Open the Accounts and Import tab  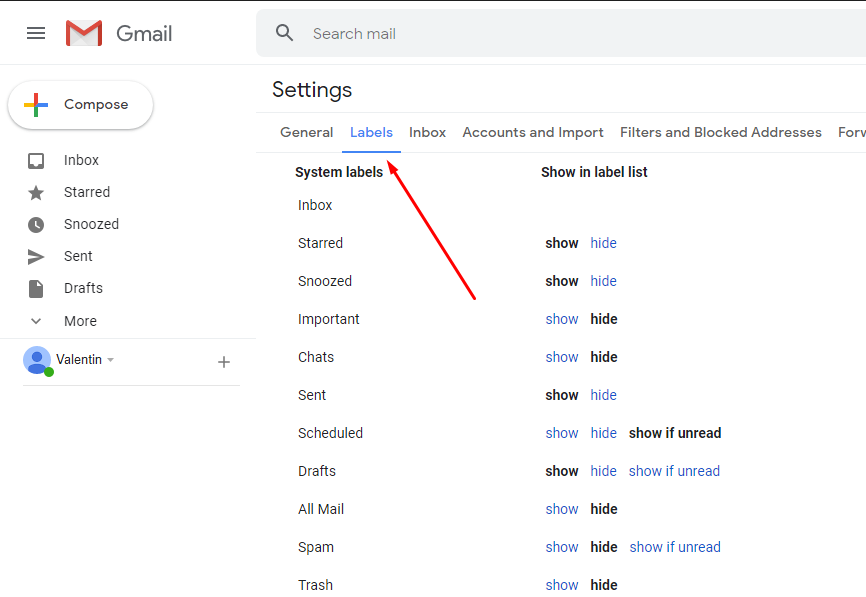533,132
